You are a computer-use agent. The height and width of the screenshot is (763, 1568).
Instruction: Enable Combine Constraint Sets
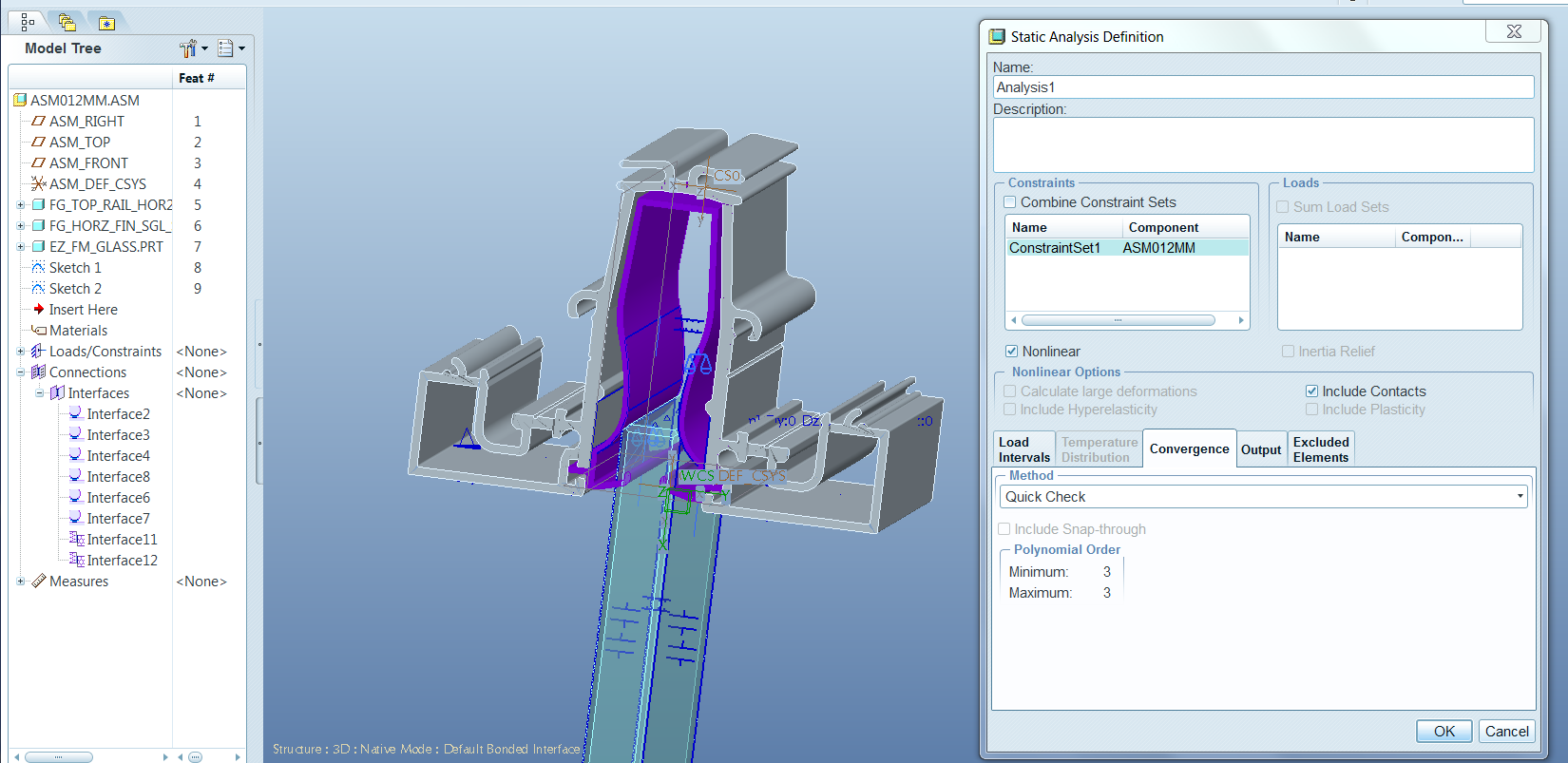[x=1010, y=202]
